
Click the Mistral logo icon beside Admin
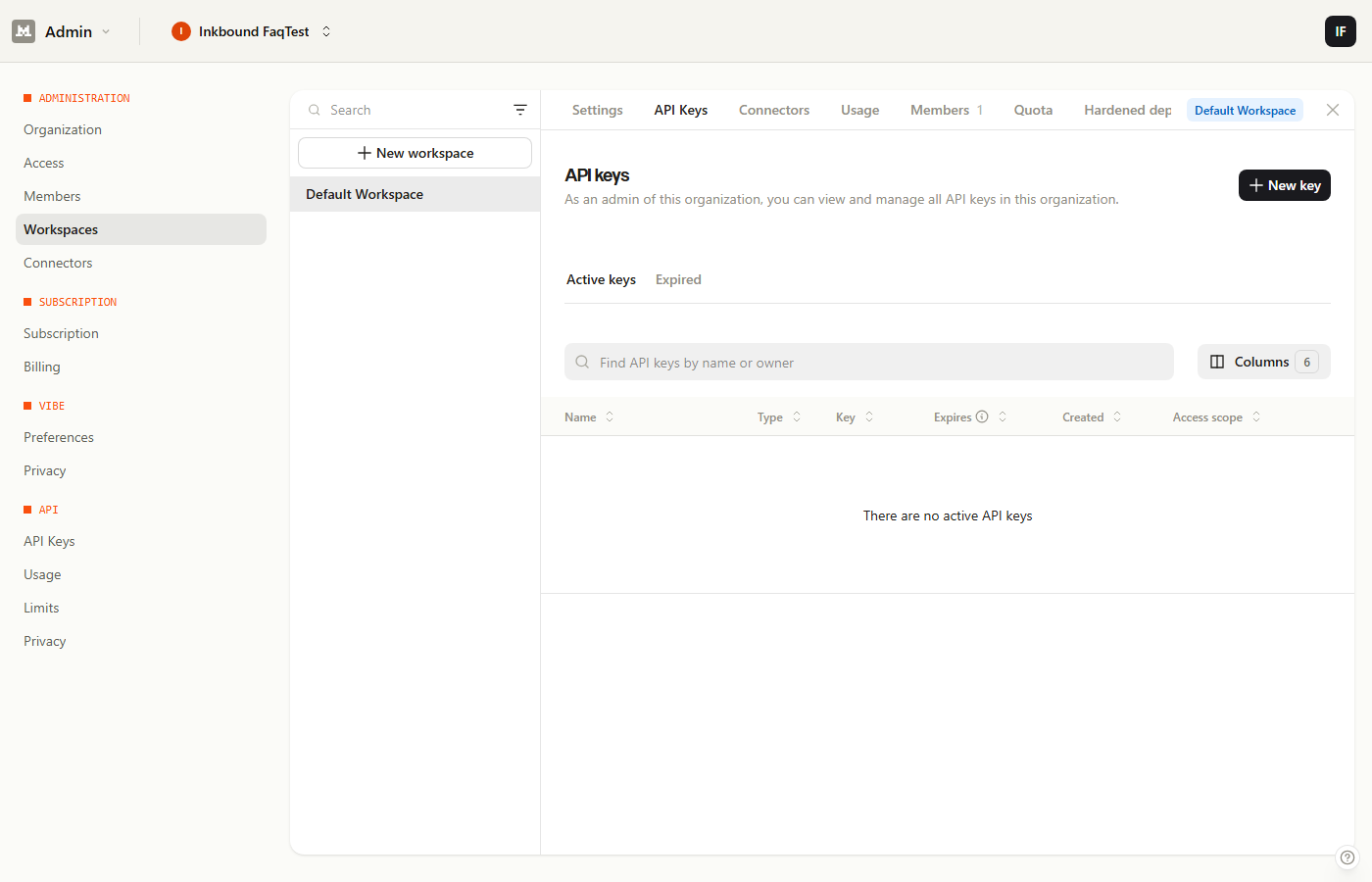[24, 31]
